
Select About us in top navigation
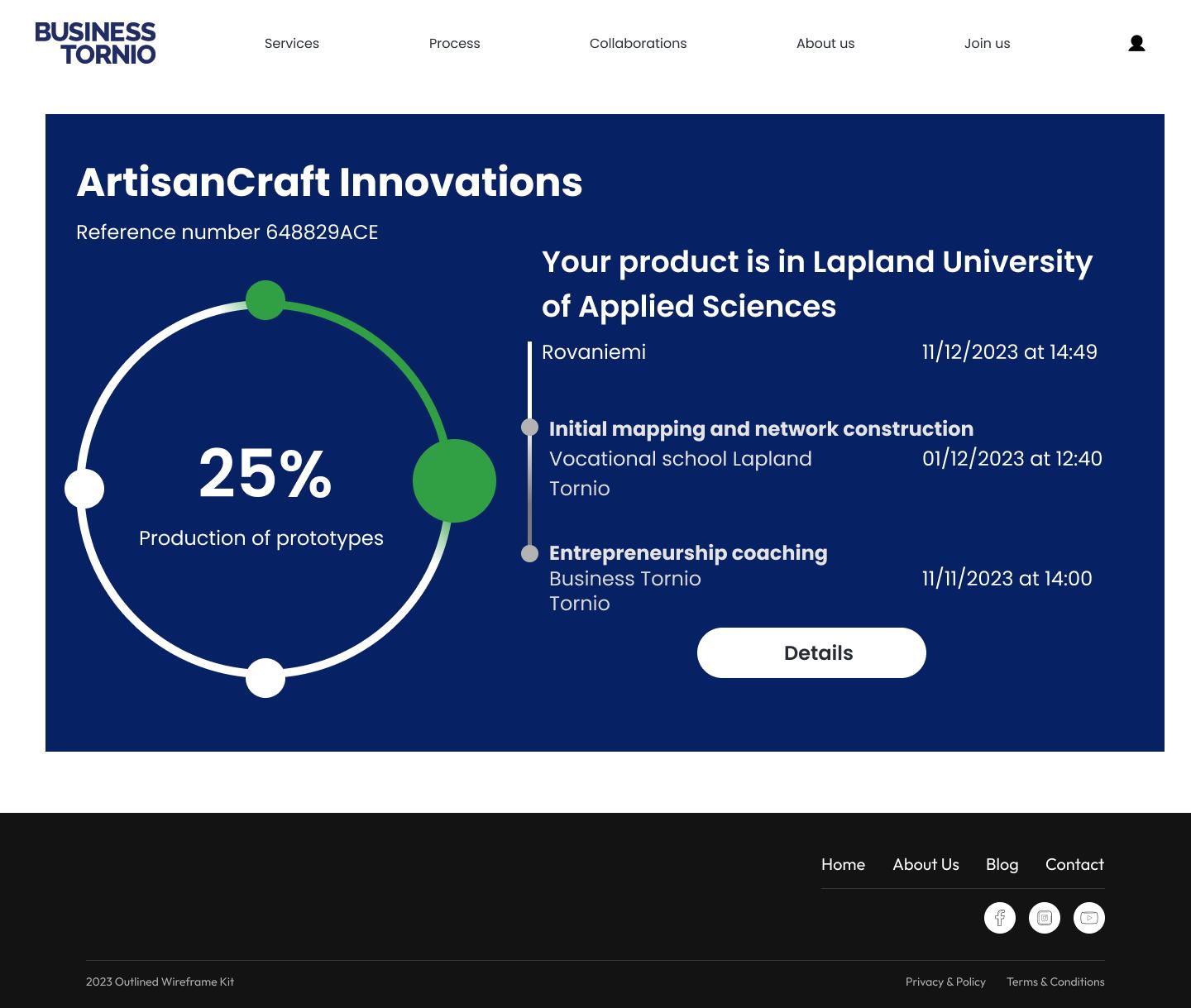click(825, 43)
